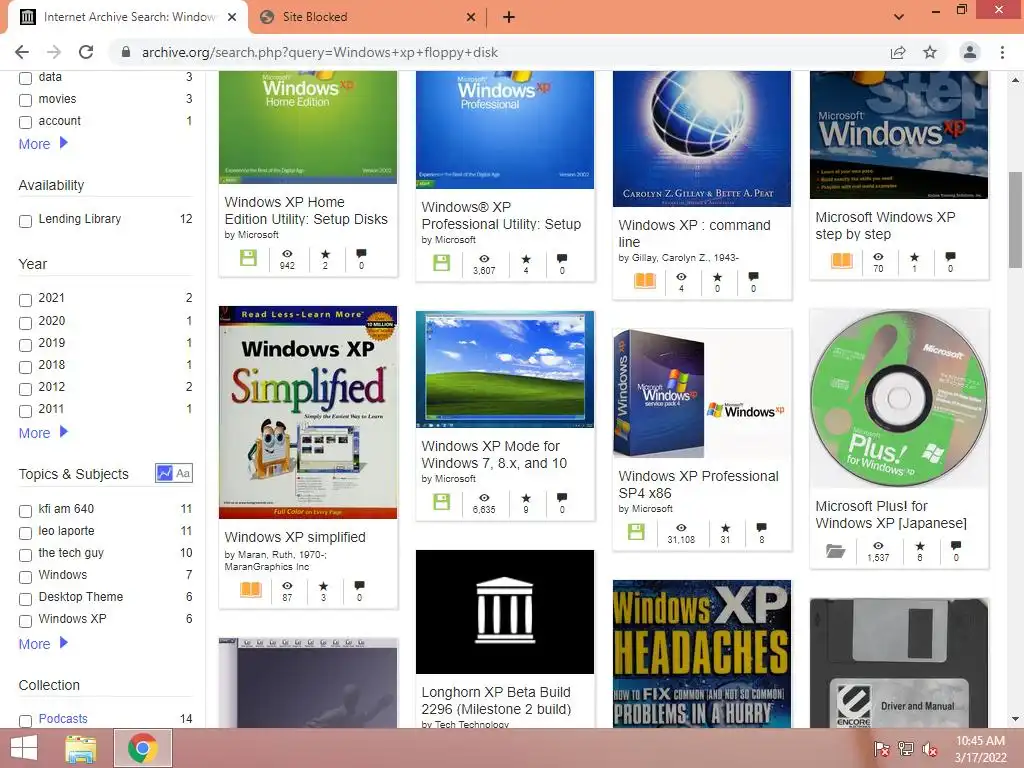
Task: Check the account filter checkbox
Action: 25,122
